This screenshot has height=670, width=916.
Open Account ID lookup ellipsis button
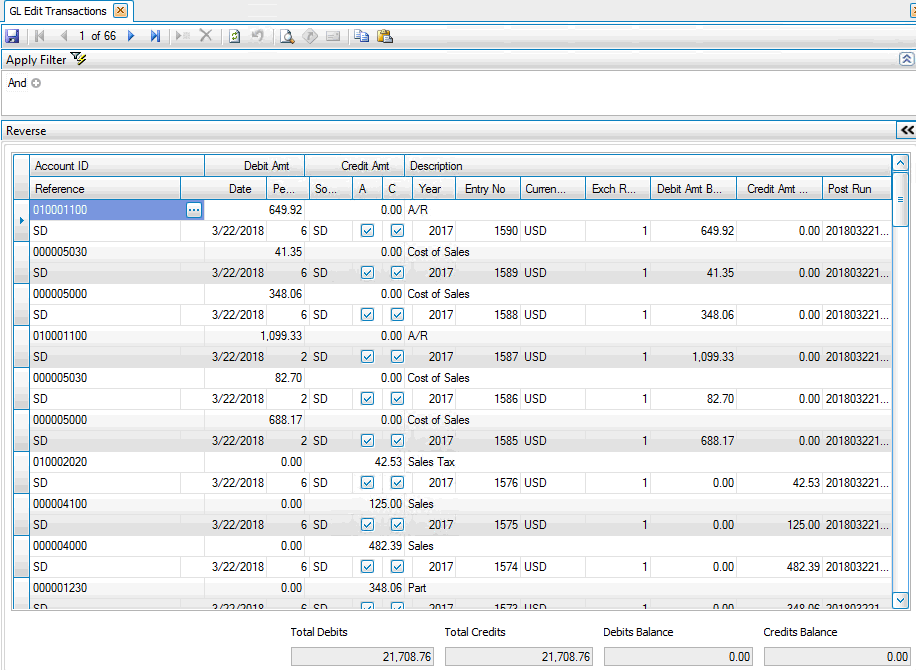pos(194,210)
